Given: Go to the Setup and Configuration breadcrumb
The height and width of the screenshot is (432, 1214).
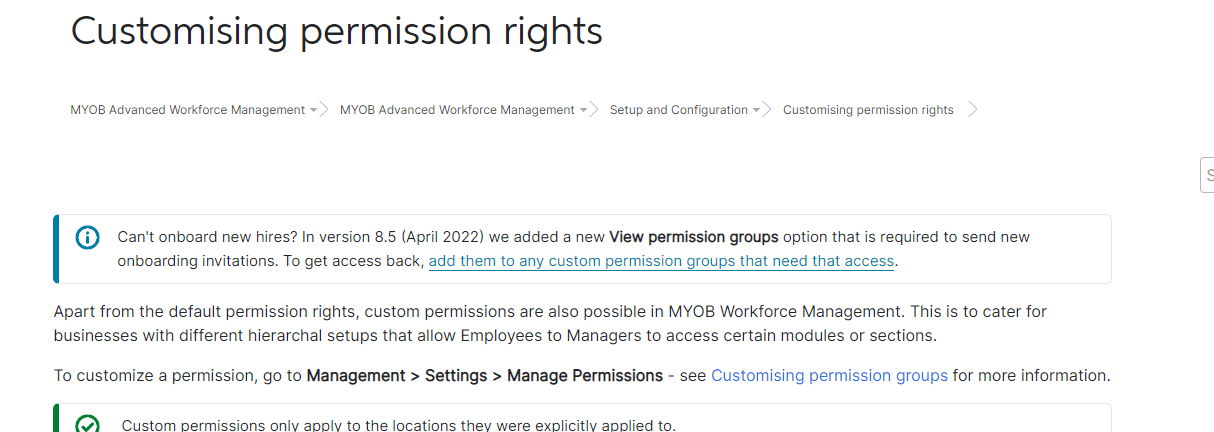Looking at the screenshot, I should point(679,110).
